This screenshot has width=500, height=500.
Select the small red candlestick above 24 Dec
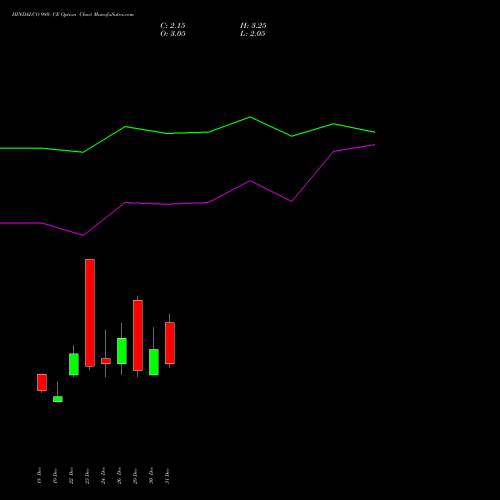pos(106,361)
